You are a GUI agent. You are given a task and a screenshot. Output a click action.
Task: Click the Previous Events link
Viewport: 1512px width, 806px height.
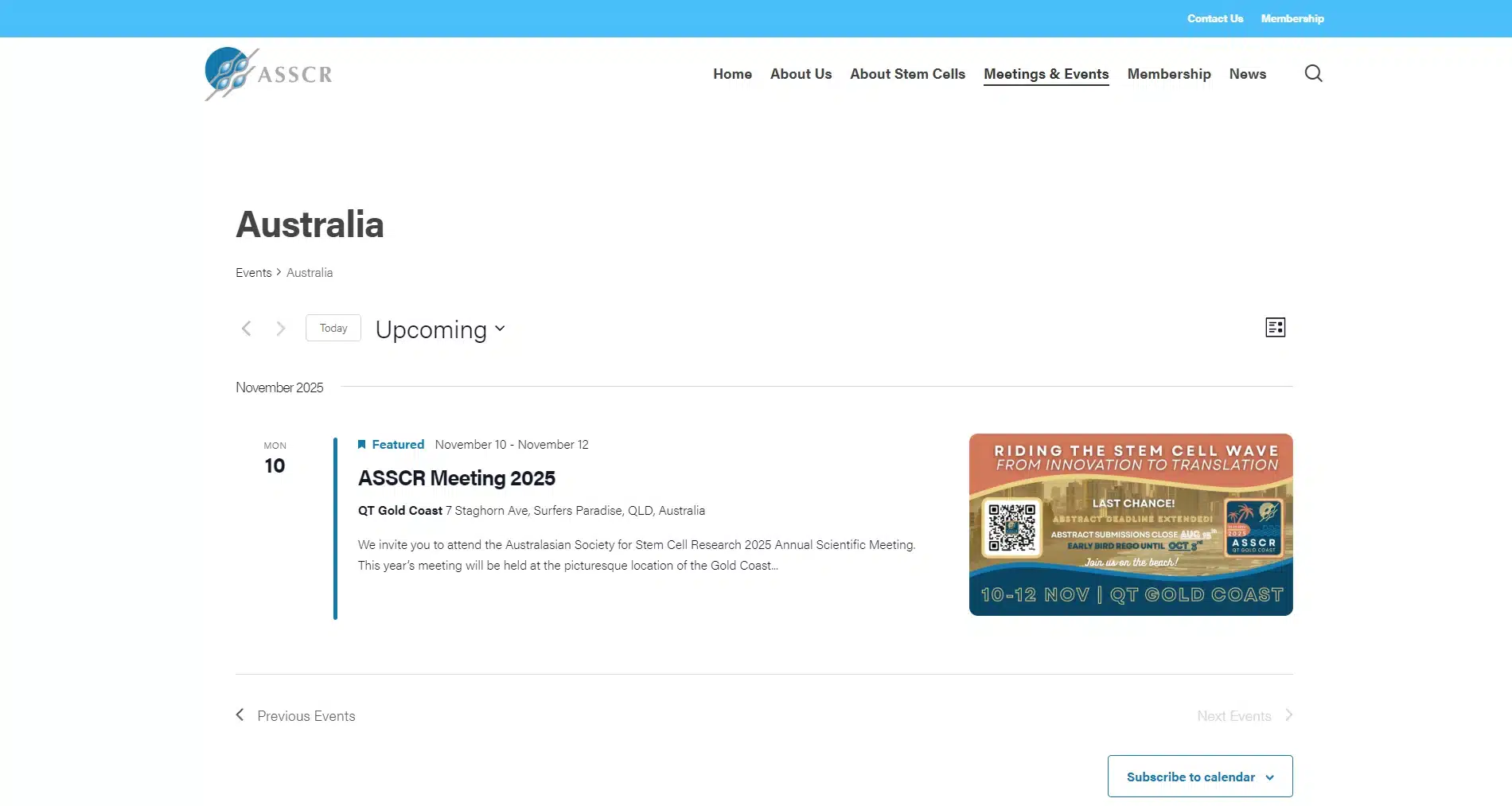(x=306, y=716)
